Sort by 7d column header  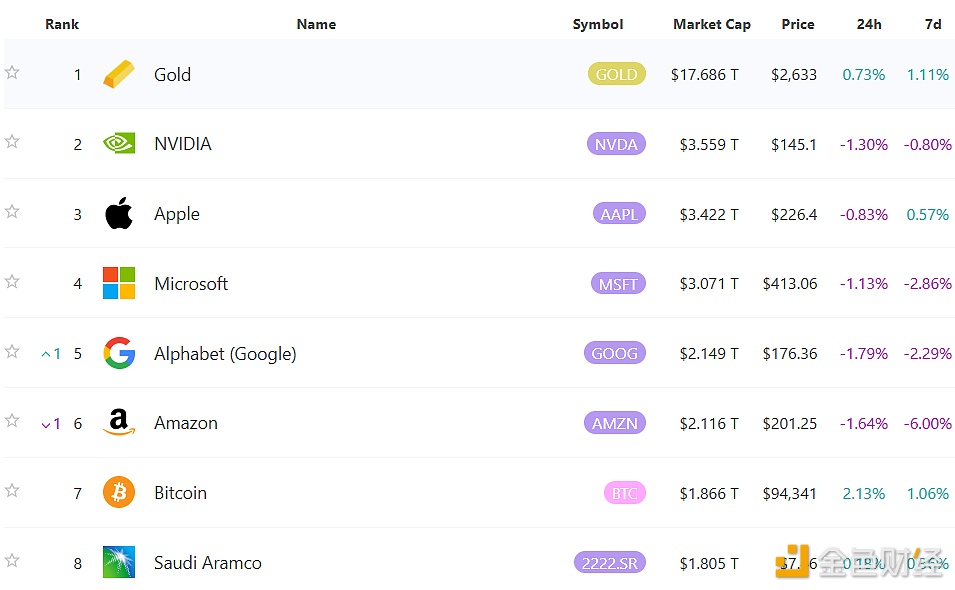(x=933, y=24)
